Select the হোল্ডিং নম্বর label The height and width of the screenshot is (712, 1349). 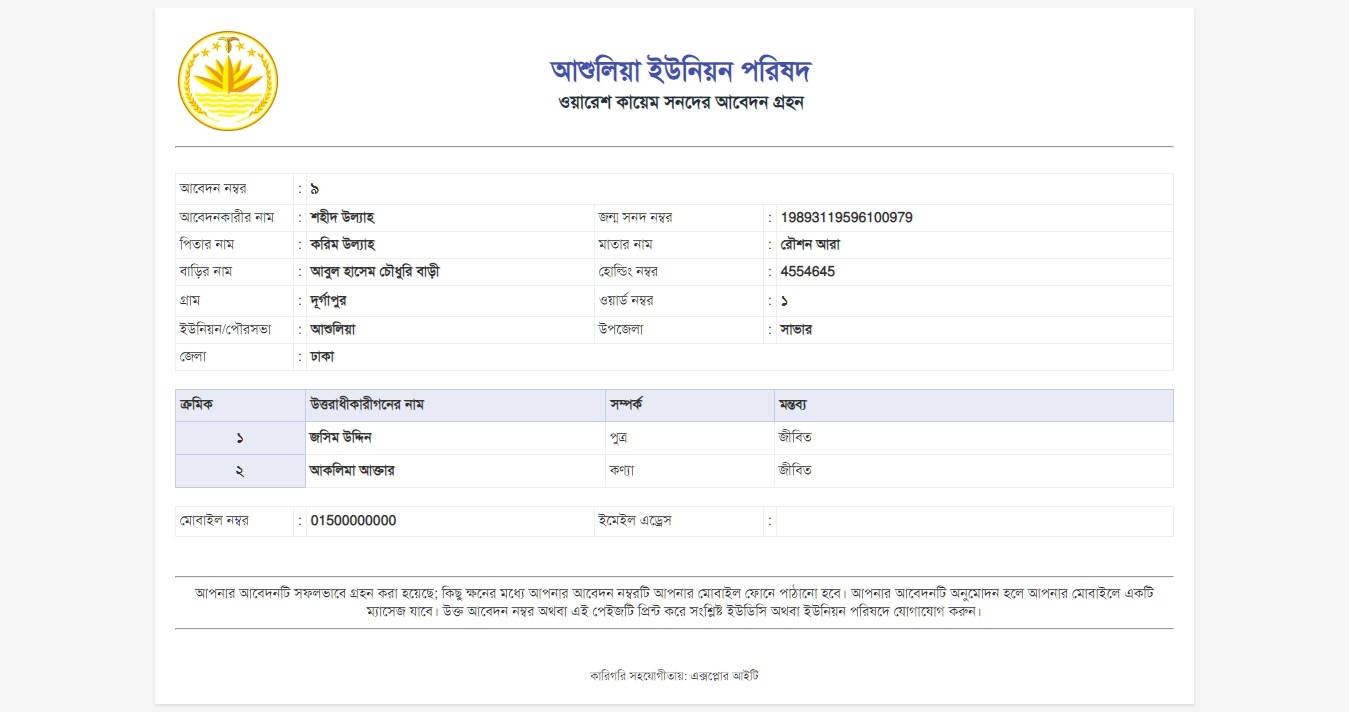(628, 271)
